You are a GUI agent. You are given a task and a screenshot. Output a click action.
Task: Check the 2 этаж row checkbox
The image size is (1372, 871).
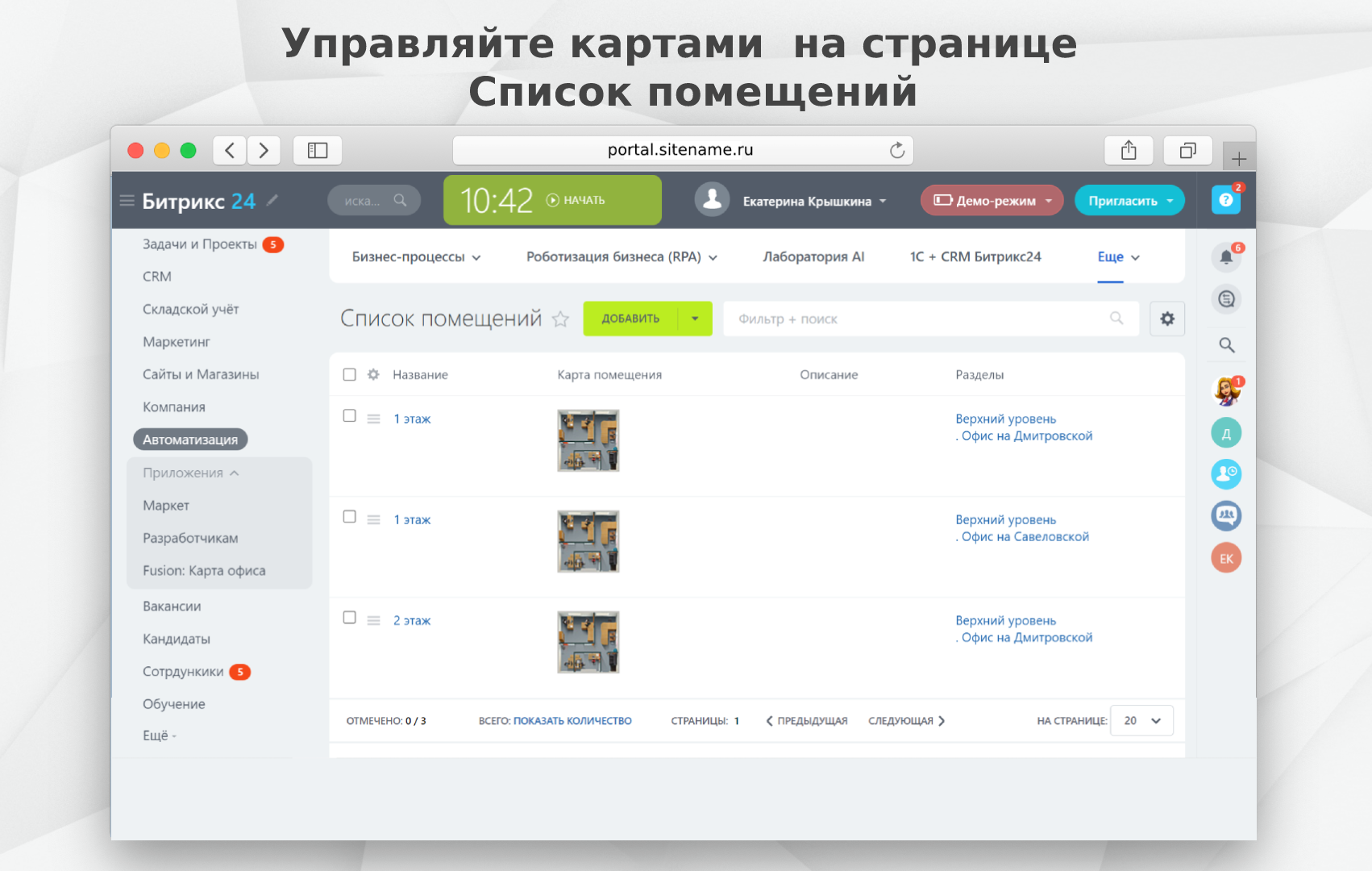point(349,618)
